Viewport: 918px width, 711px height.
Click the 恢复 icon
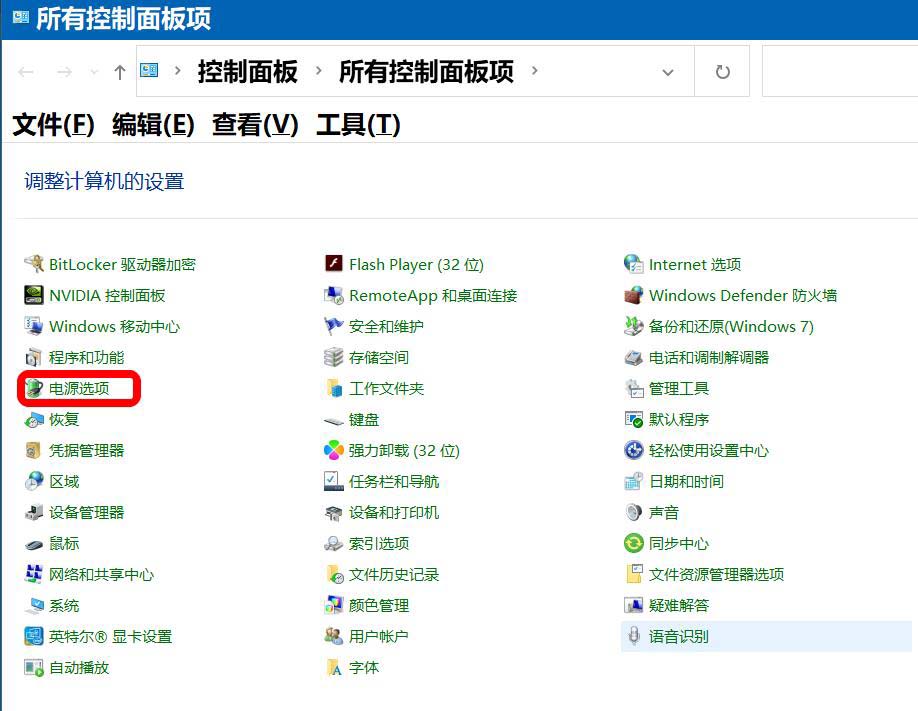coord(34,419)
